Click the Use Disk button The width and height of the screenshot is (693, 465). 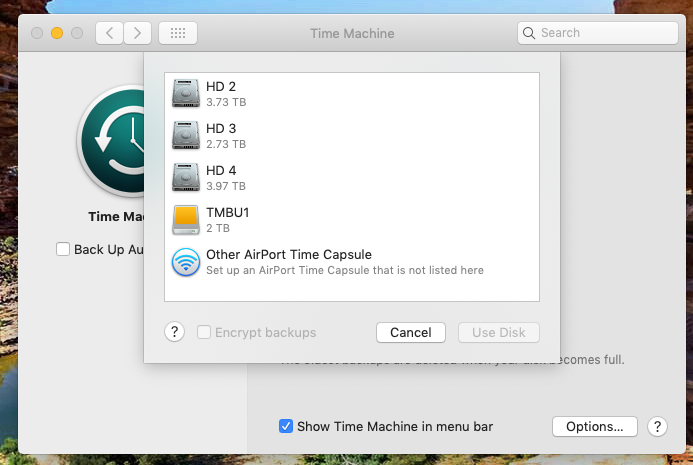499,332
